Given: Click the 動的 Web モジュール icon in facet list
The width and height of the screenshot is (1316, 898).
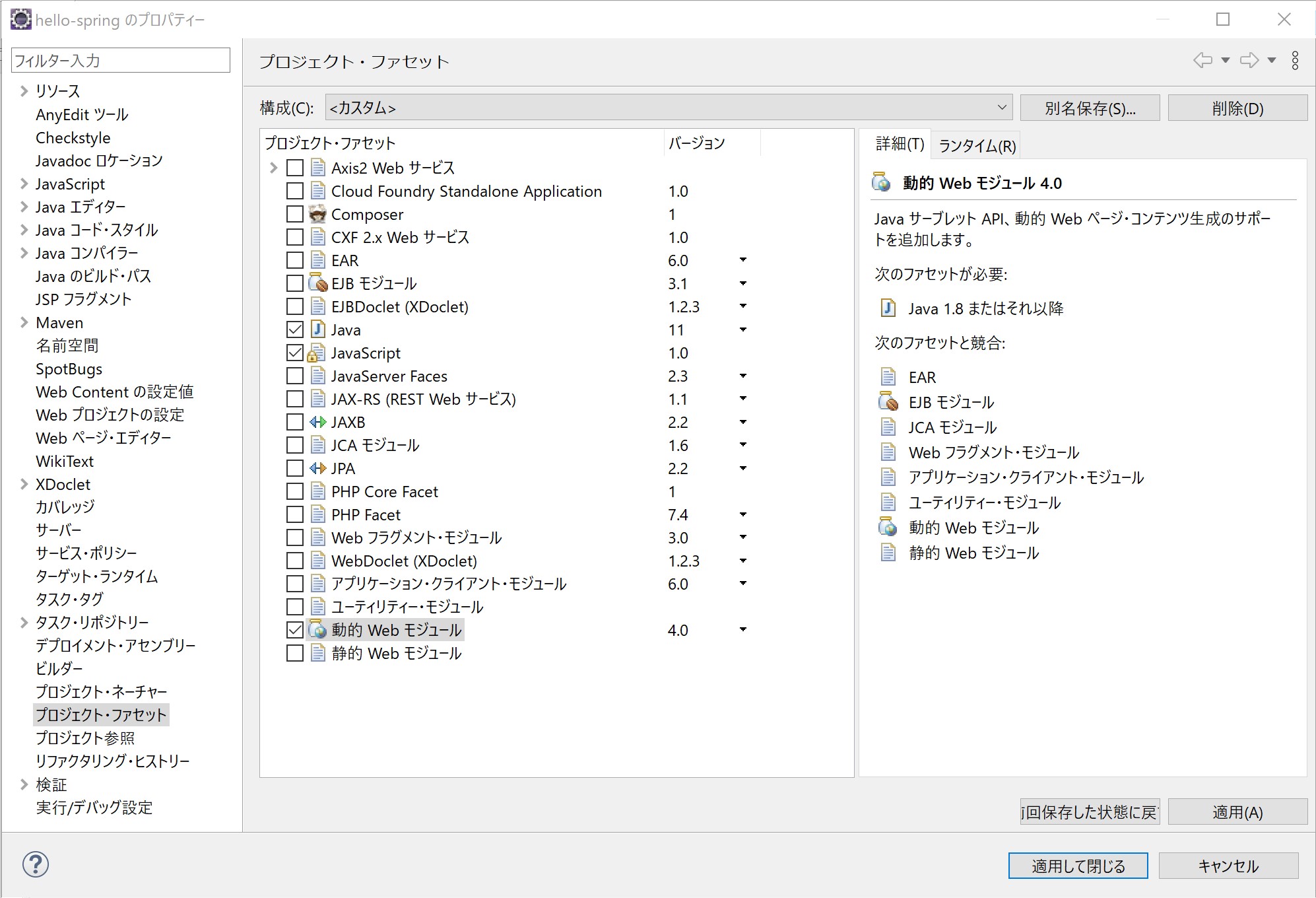Looking at the screenshot, I should 318,631.
